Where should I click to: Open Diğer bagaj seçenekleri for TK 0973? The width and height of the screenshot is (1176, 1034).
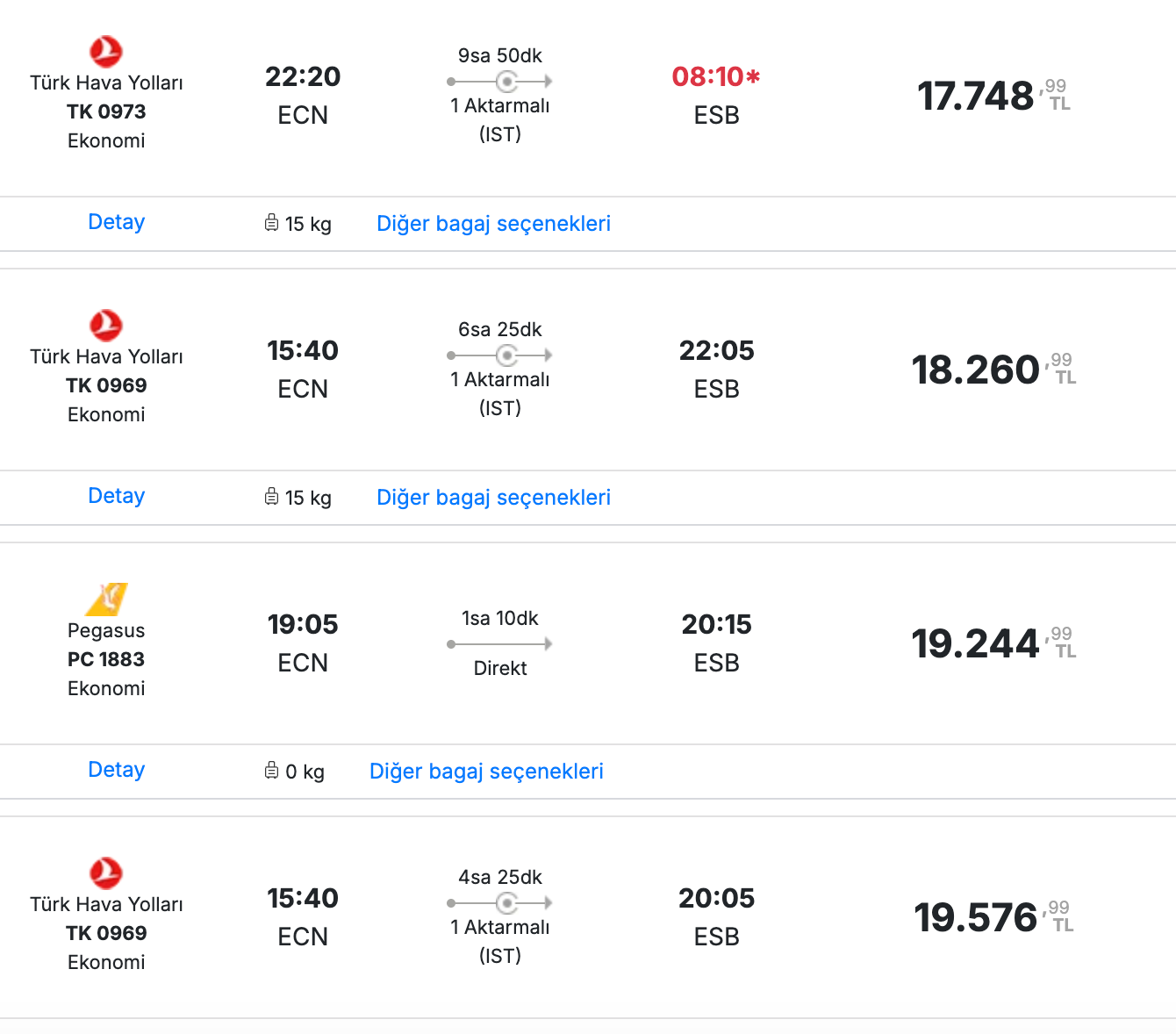pos(493,224)
